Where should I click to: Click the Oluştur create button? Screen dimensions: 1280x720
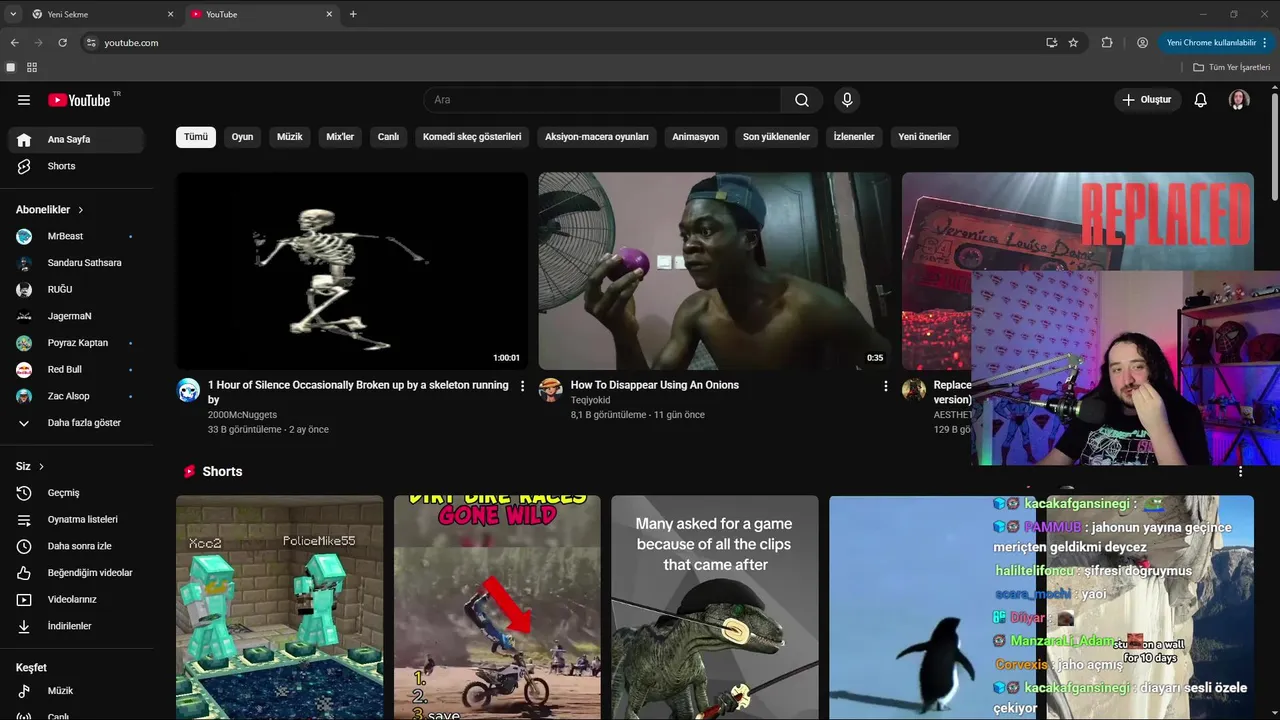[1147, 100]
